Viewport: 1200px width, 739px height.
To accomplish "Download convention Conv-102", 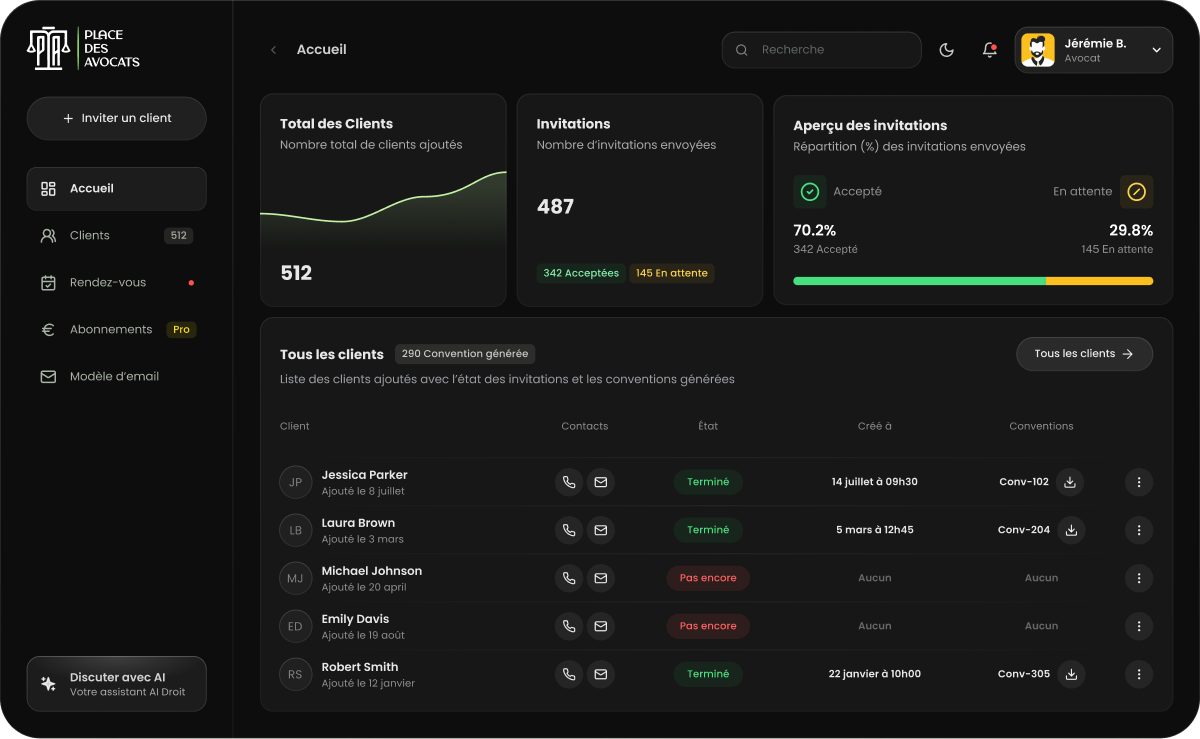I will coord(1070,482).
